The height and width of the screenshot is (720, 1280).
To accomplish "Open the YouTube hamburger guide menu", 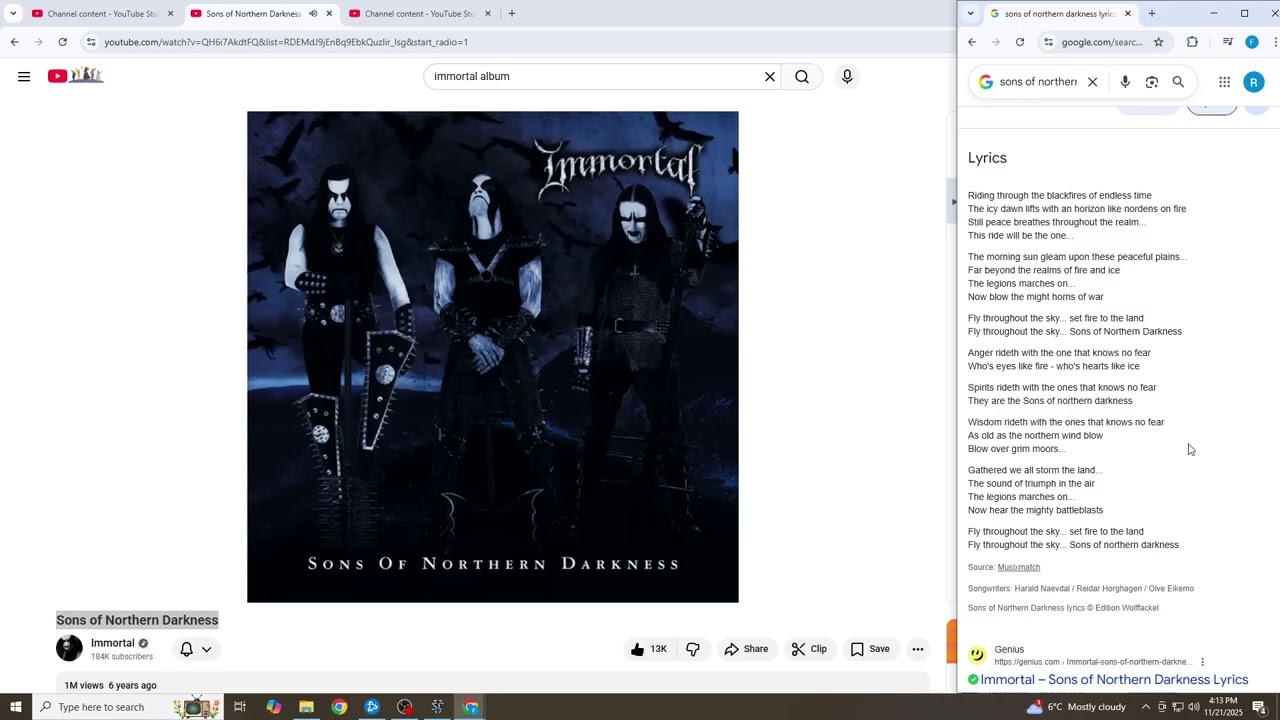I will tap(24, 76).
